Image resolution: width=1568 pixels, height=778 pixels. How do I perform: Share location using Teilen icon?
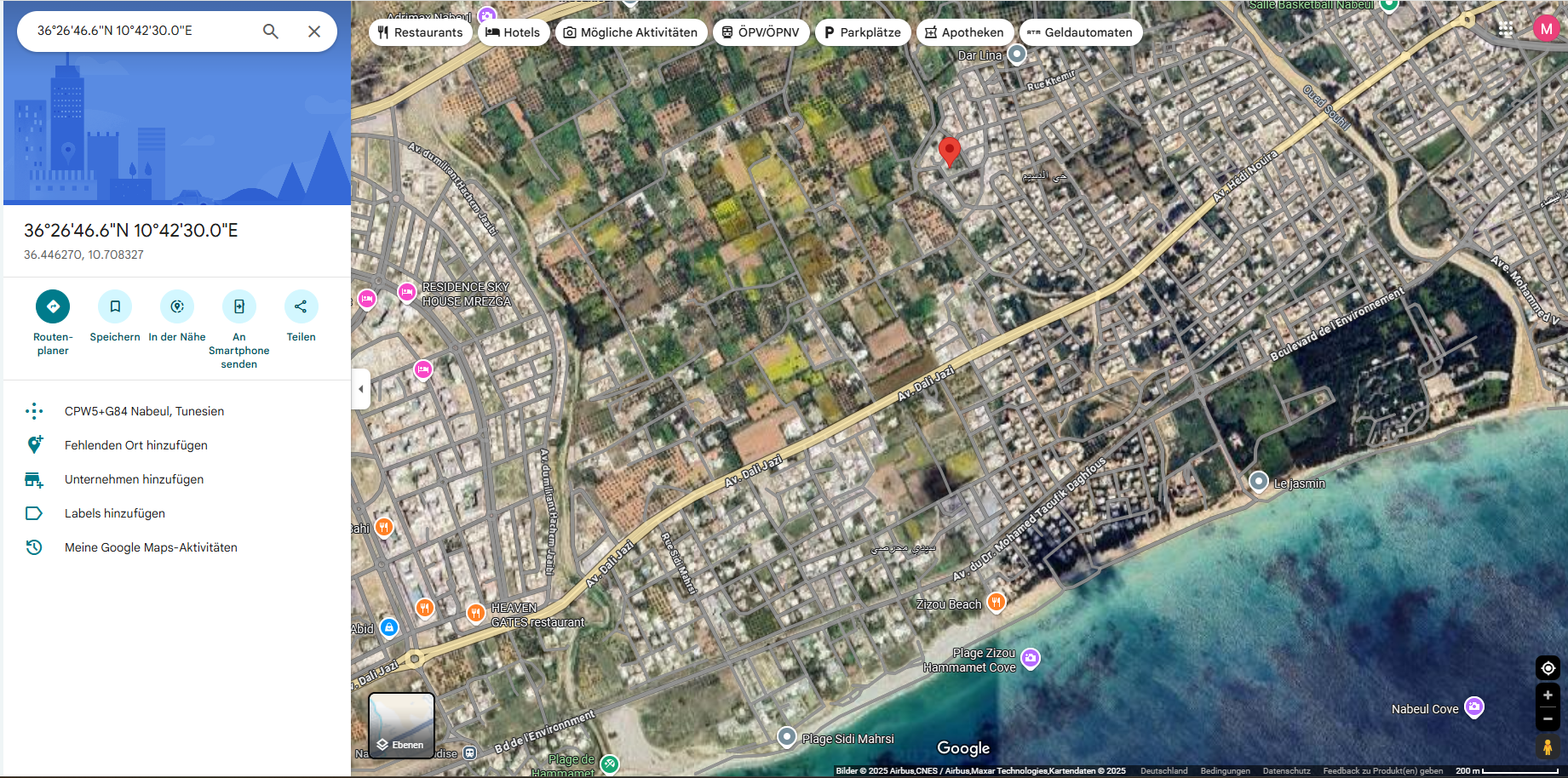301,306
